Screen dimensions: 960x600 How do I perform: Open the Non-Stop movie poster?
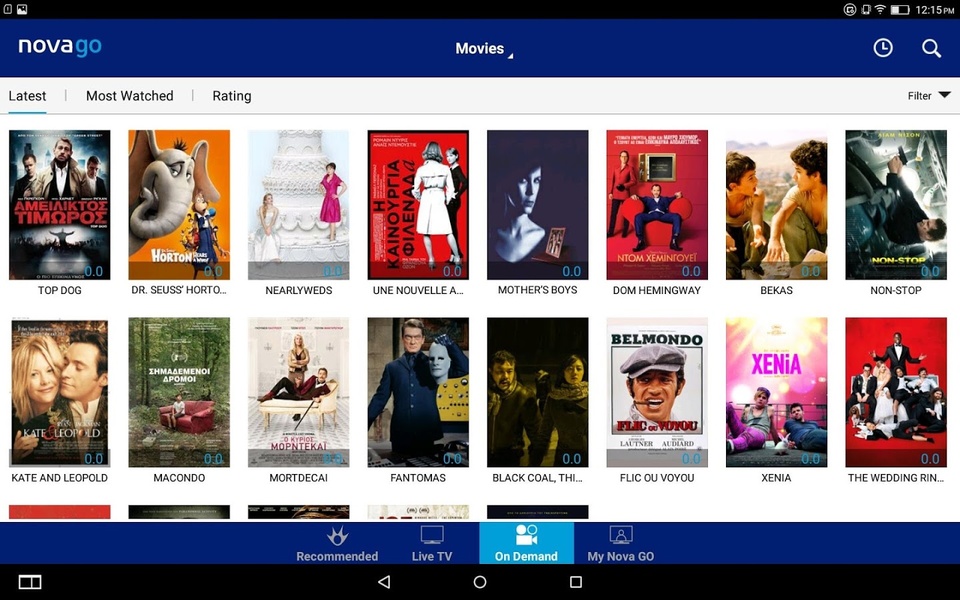896,204
